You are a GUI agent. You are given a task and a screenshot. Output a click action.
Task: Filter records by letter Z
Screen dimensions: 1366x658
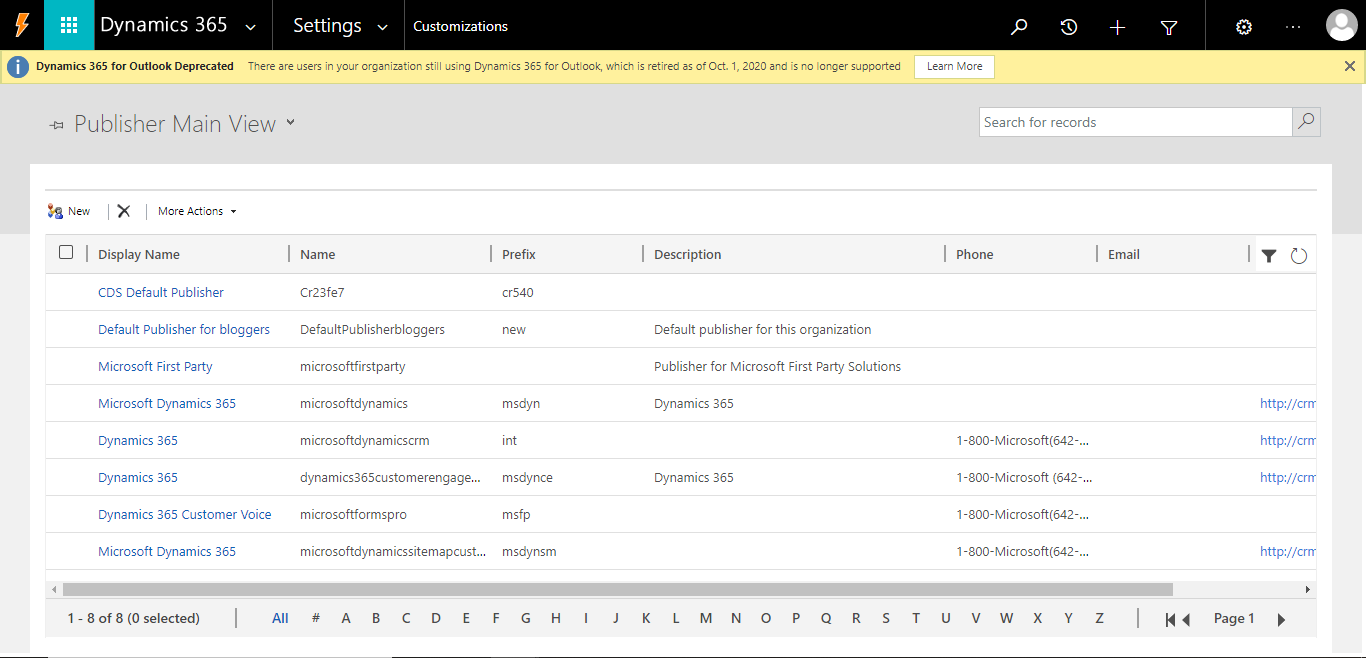[x=1099, y=618]
